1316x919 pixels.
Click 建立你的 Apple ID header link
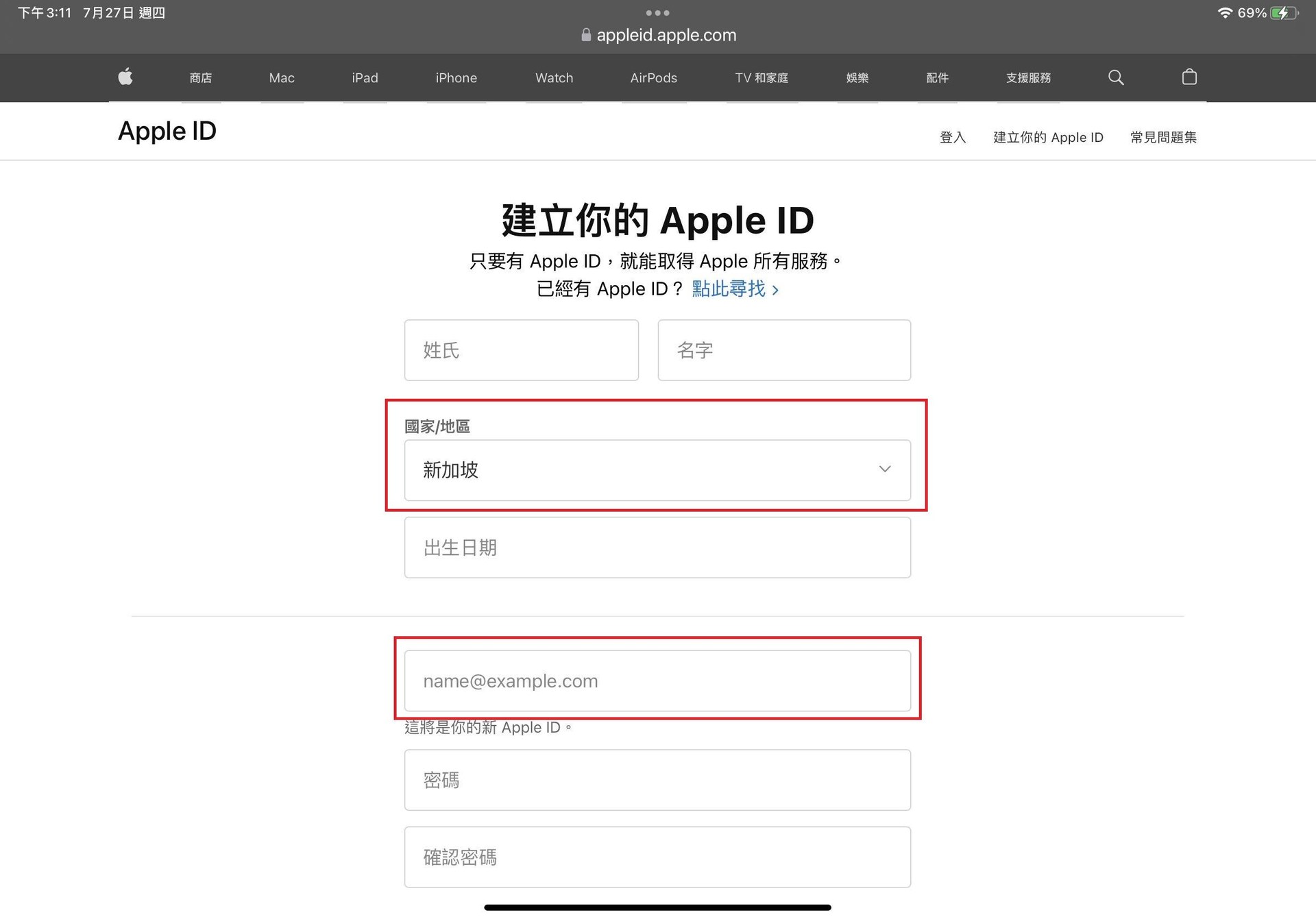pos(1048,138)
